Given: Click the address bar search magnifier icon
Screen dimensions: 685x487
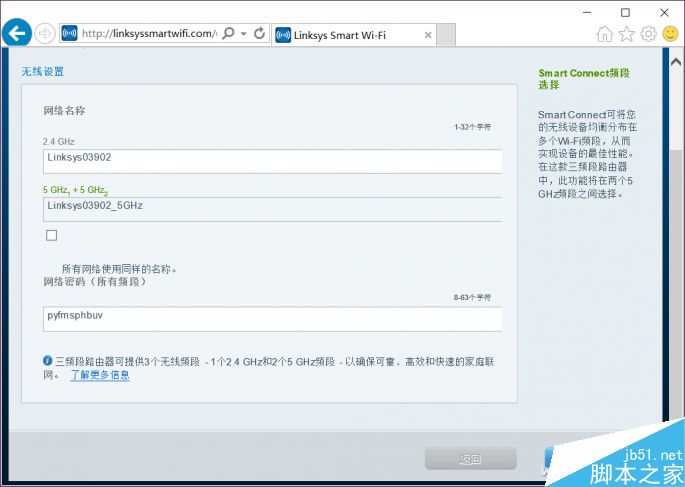Looking at the screenshot, I should pyautogui.click(x=228, y=33).
